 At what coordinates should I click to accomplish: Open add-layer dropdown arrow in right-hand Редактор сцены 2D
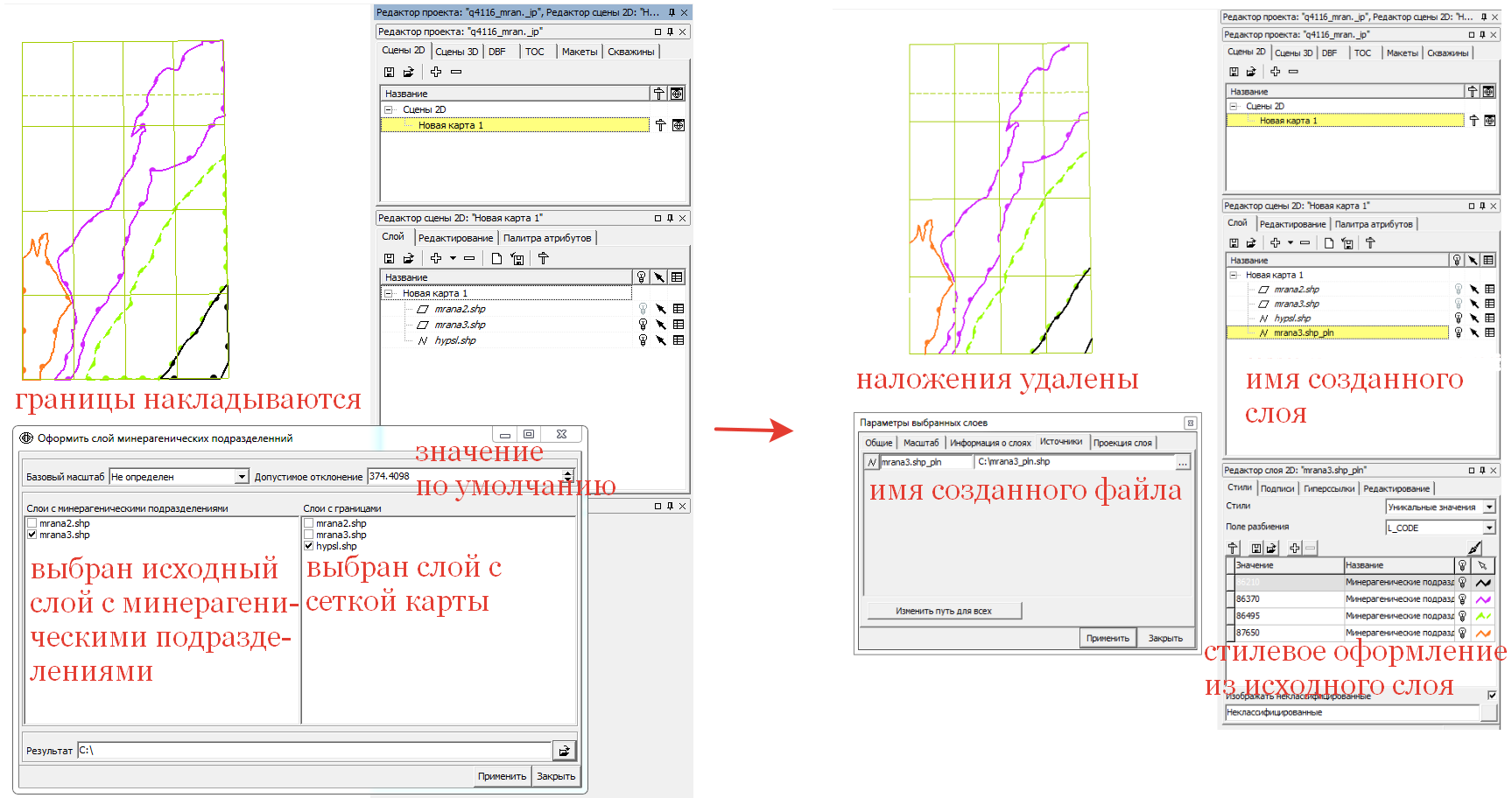(1290, 242)
